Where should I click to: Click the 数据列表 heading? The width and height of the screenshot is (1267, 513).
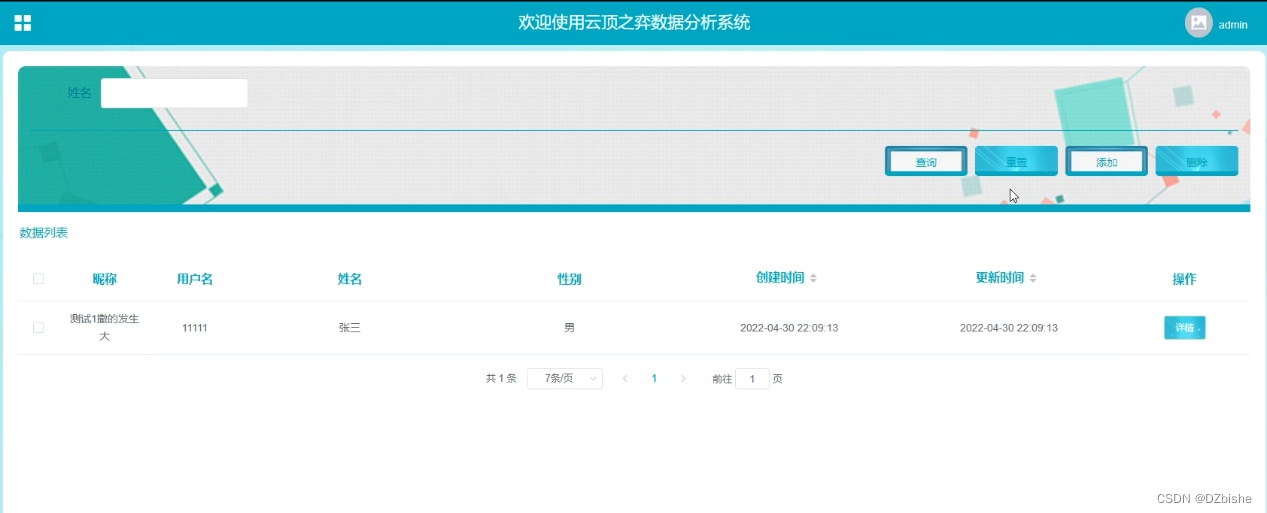coord(44,233)
